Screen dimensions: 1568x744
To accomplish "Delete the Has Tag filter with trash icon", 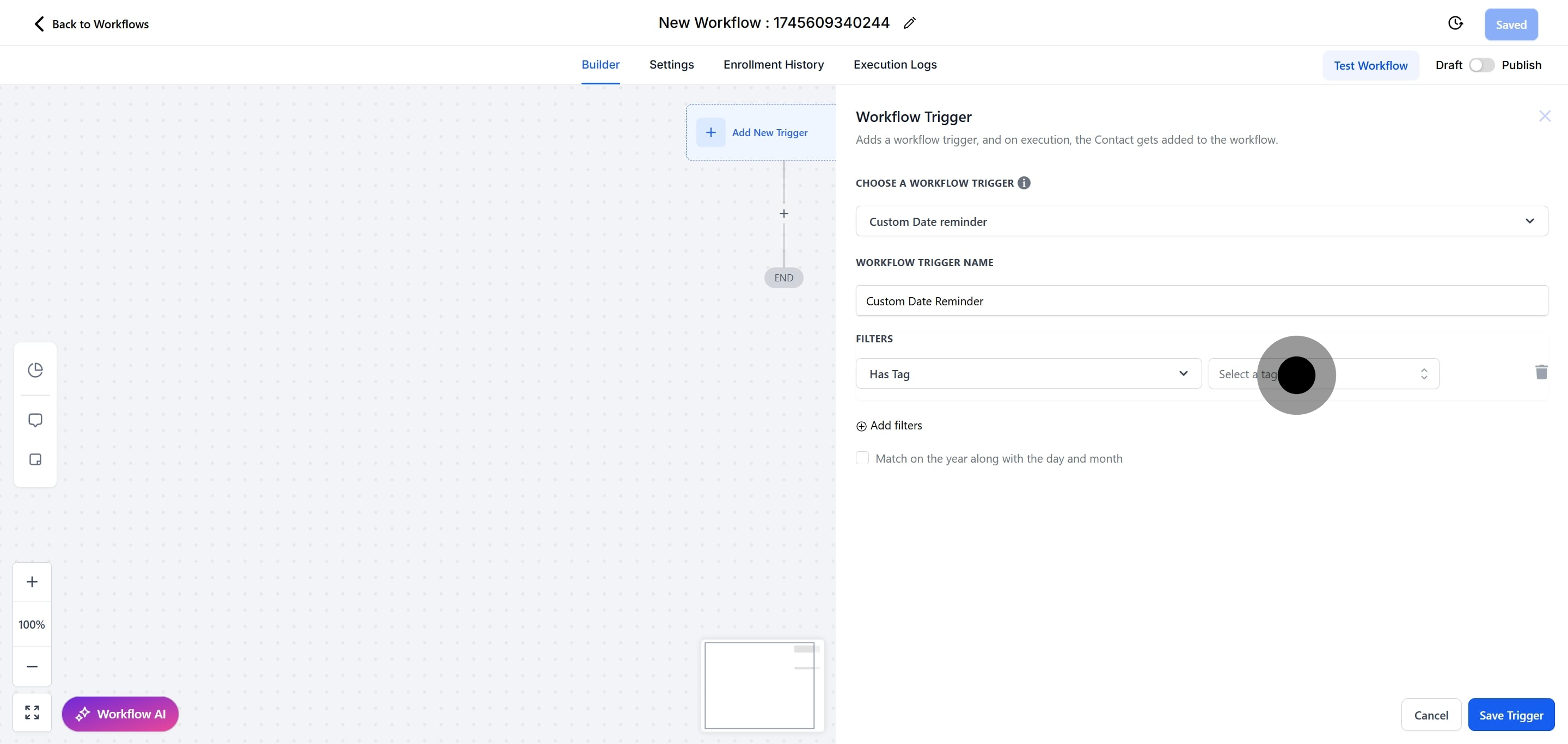I will coord(1541,372).
